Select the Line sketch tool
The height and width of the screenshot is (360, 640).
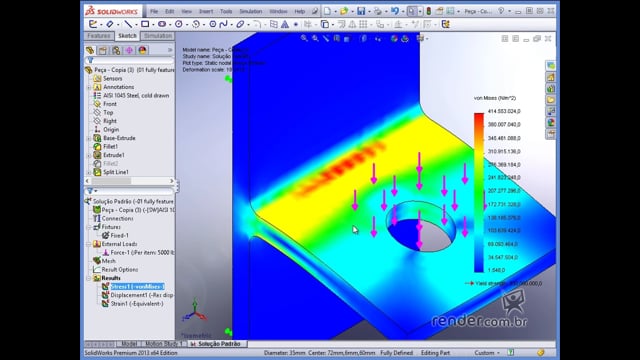click(128, 24)
